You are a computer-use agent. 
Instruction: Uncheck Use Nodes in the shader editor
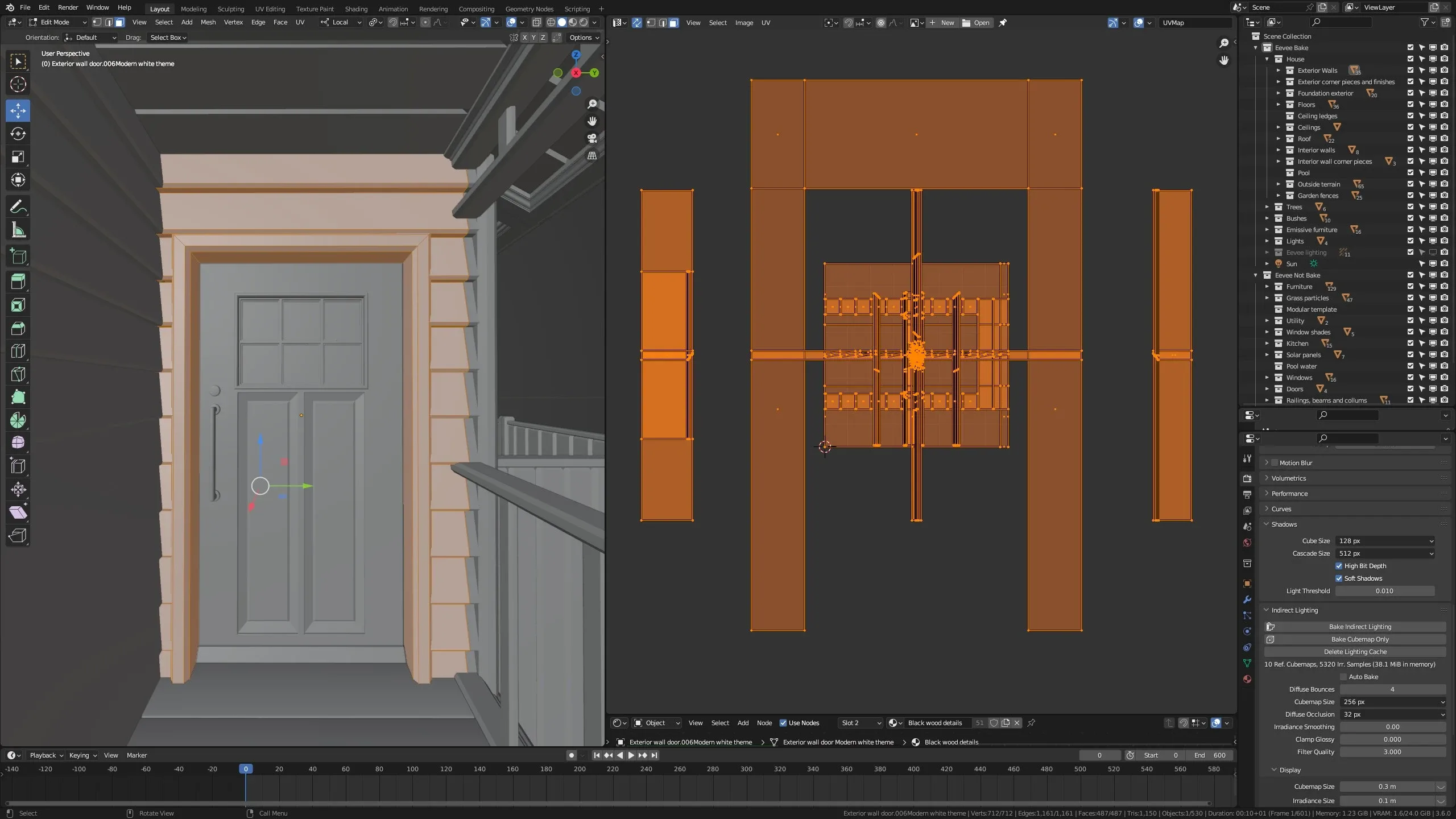point(783,723)
